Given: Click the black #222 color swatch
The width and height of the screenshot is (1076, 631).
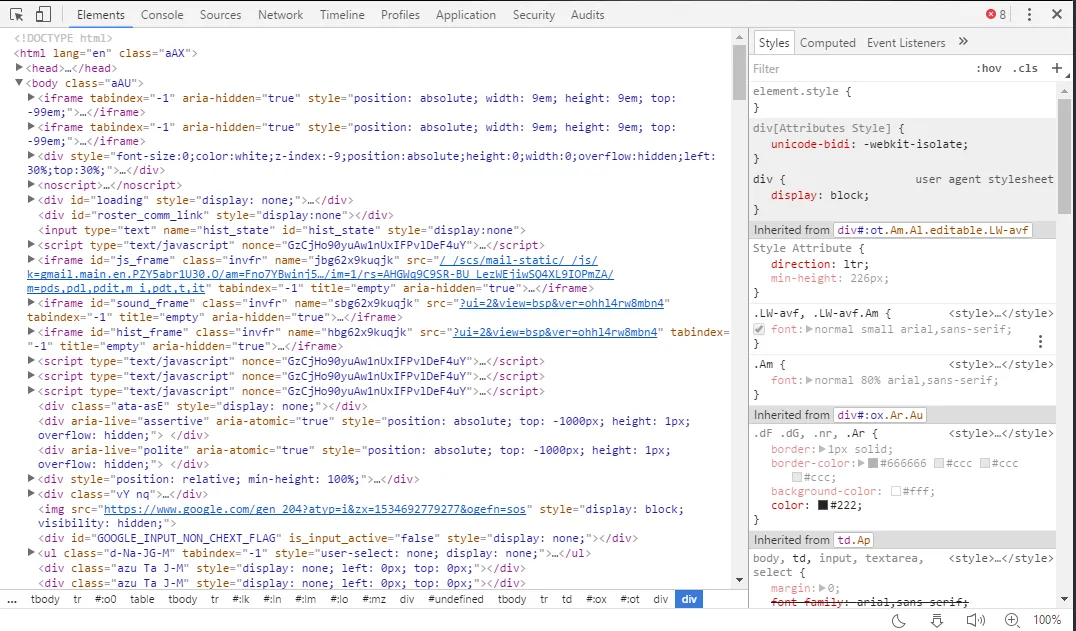Looking at the screenshot, I should (x=823, y=505).
